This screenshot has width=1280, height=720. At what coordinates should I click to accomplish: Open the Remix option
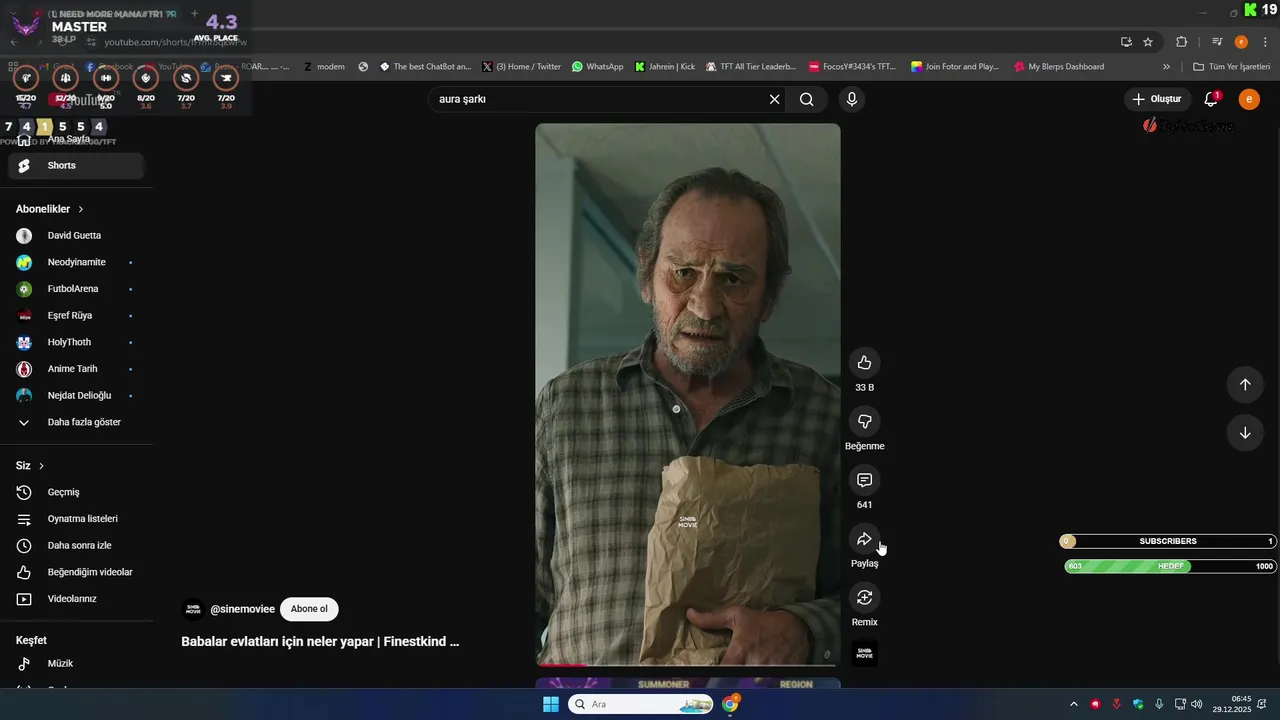click(864, 598)
